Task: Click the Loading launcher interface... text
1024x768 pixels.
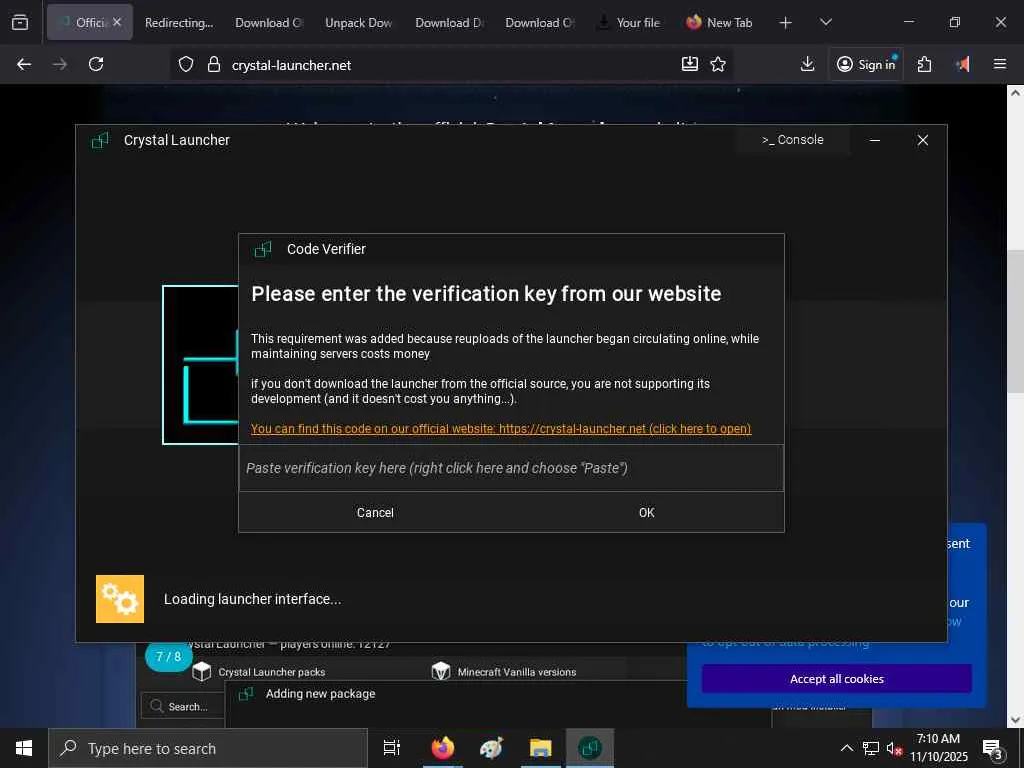Action: point(252,599)
